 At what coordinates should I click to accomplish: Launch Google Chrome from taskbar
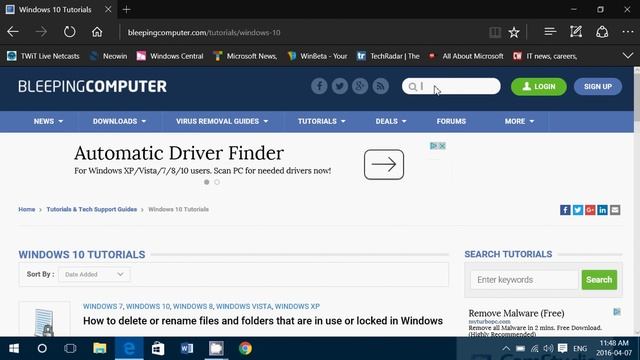(x=245, y=348)
